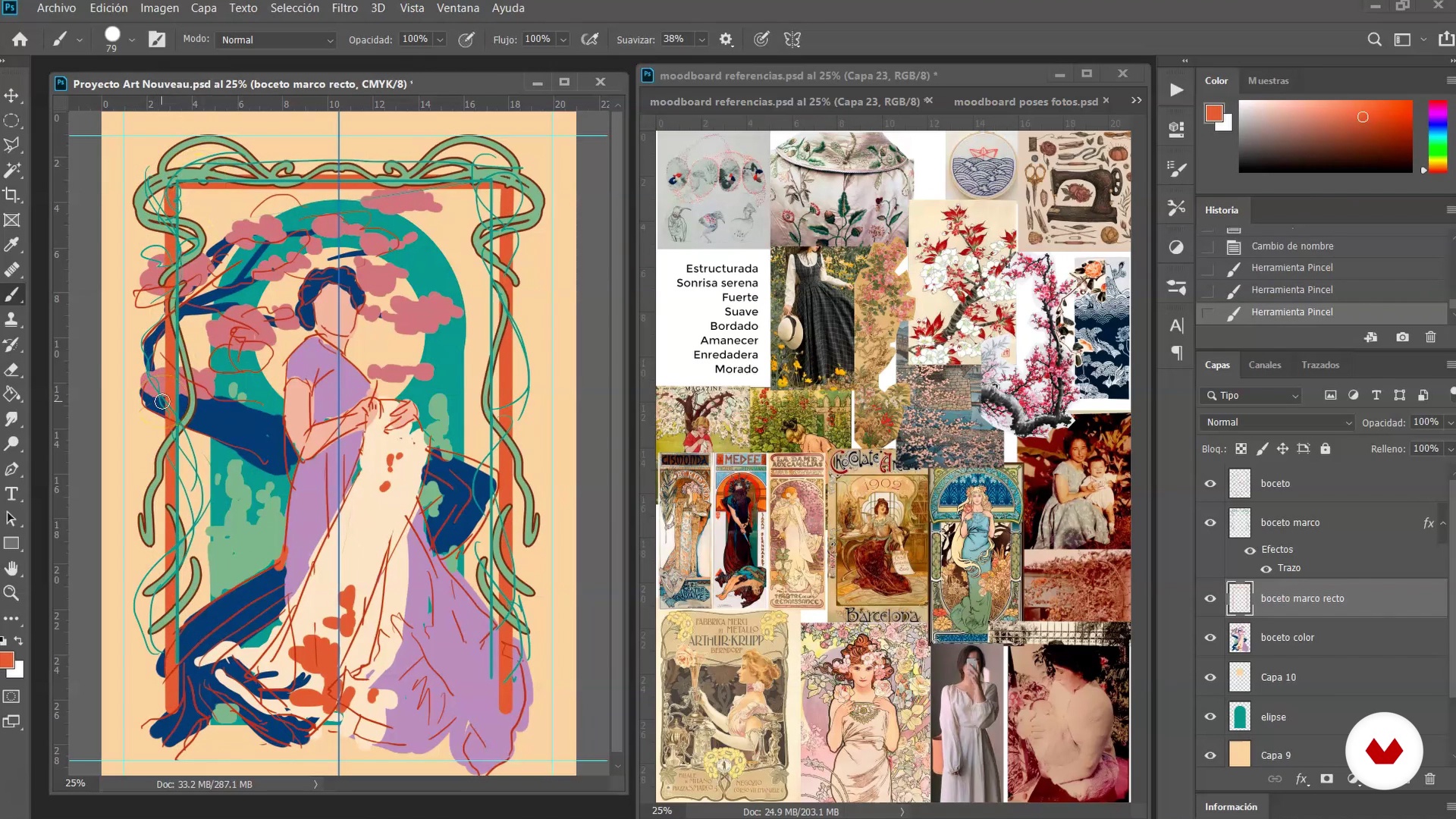Viewport: 1456px width, 819px height.
Task: Open the brush Modo dropdown
Action: pyautogui.click(x=276, y=40)
